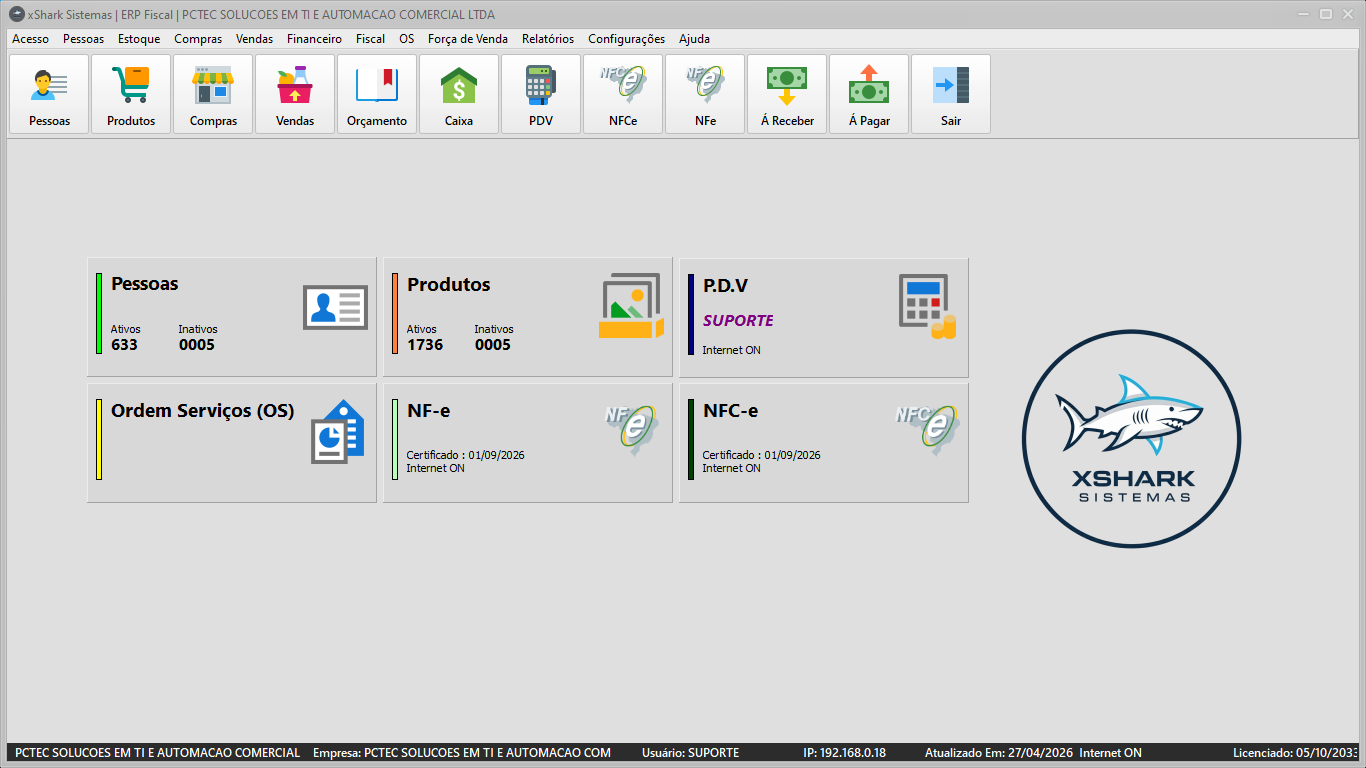Screen dimensions: 1366x768
Task: Click the Produtos inactive count 0005
Action: pos(493,345)
